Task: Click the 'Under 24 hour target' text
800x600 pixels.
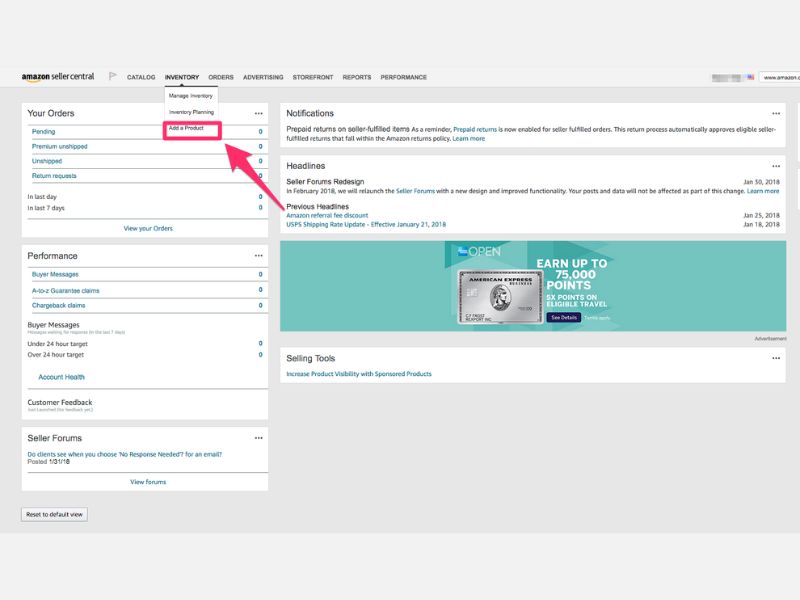Action: pos(58,344)
